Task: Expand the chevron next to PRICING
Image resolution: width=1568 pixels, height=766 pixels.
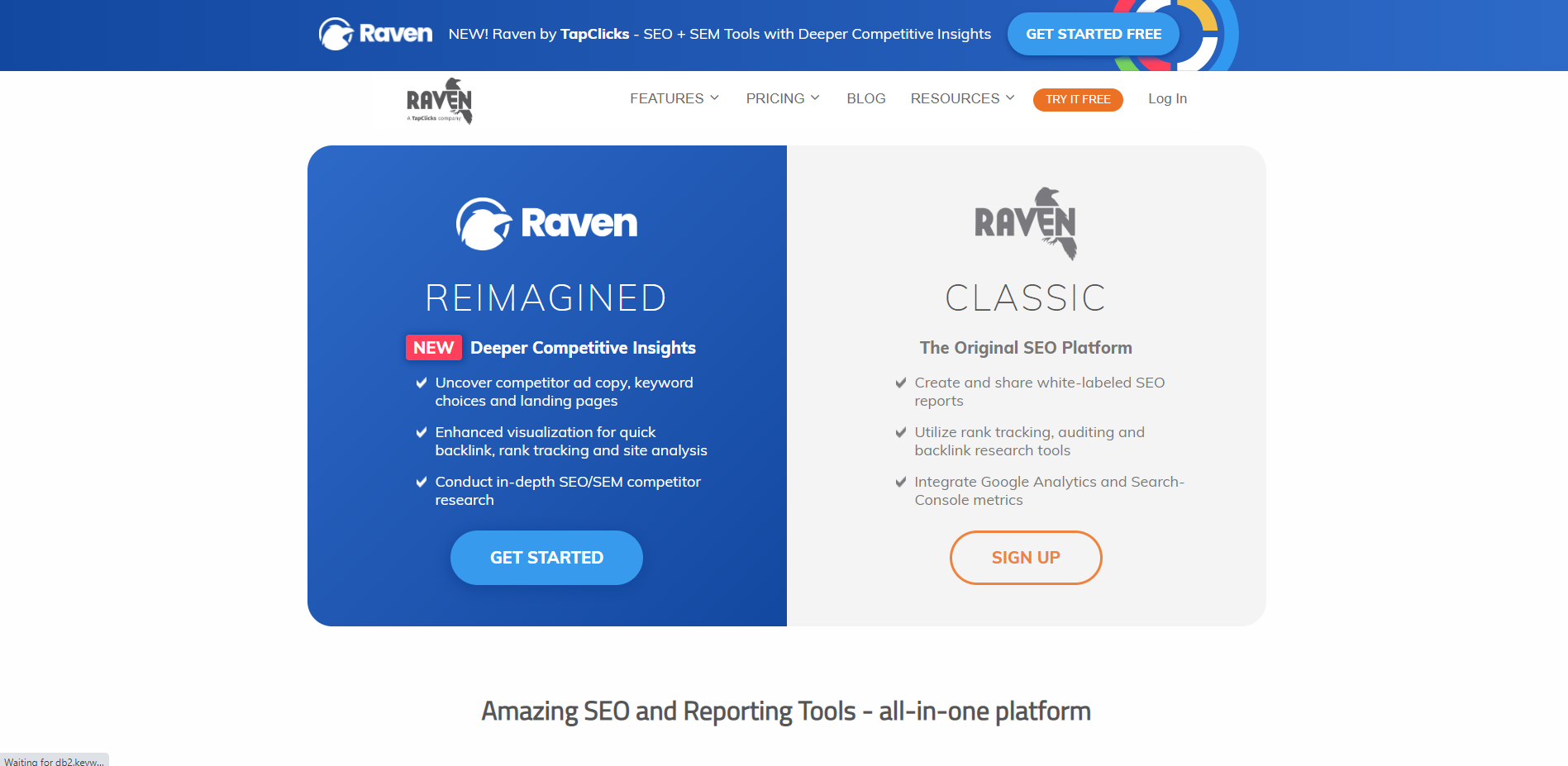Action: point(815,98)
